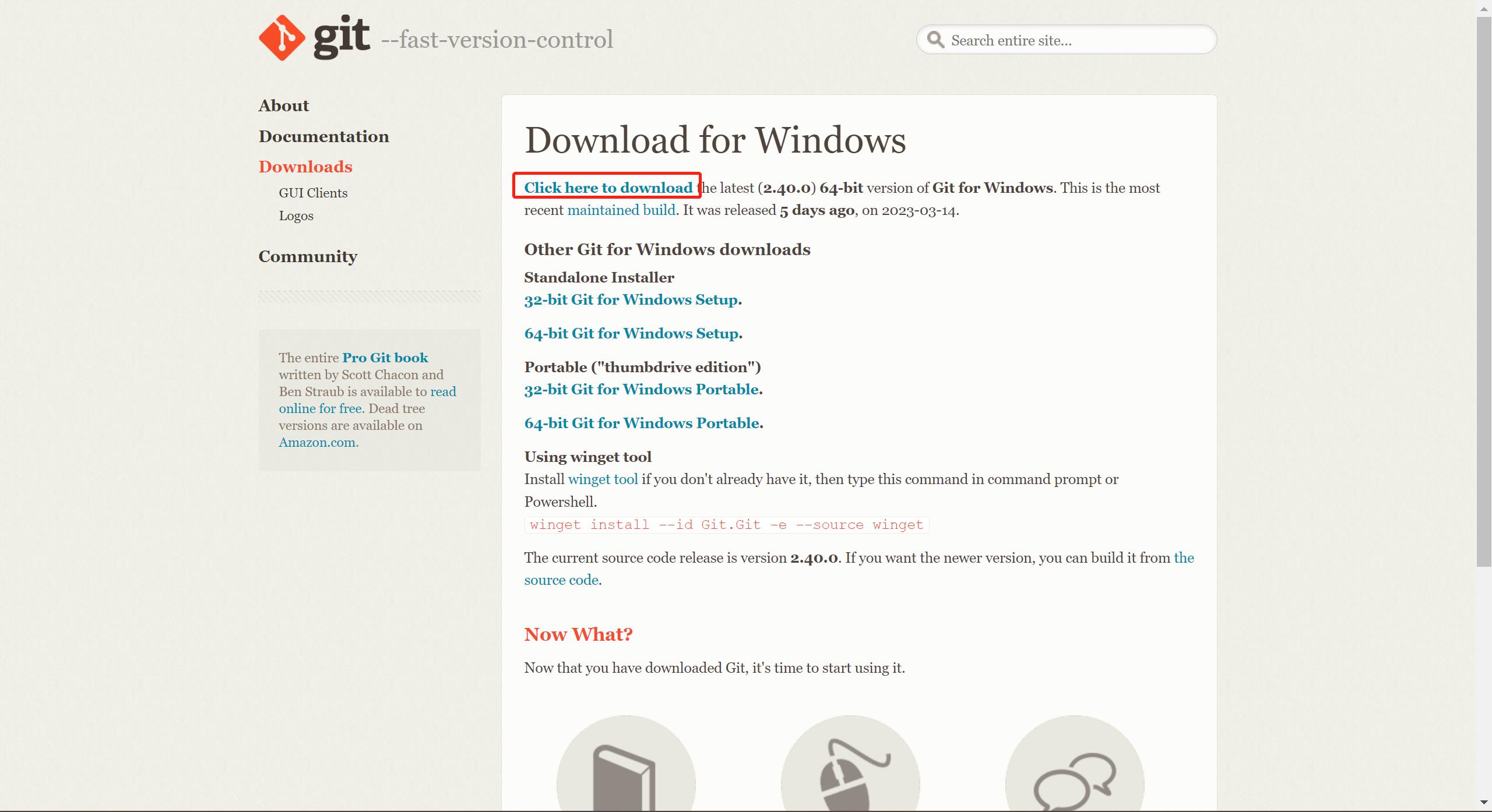Follow the 'maintained build' link
Image resolution: width=1492 pixels, height=812 pixels.
coord(621,210)
